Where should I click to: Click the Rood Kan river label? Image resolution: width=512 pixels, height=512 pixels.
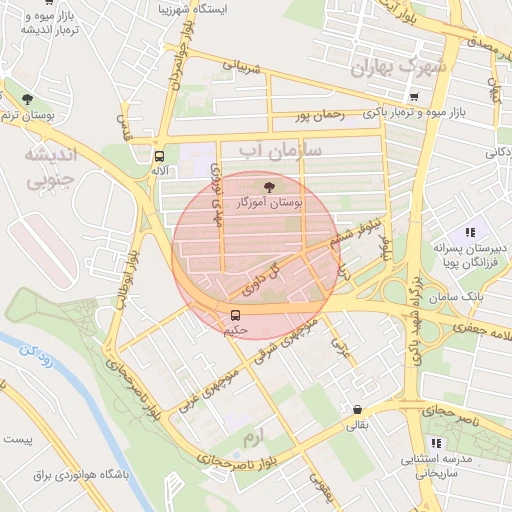36,356
